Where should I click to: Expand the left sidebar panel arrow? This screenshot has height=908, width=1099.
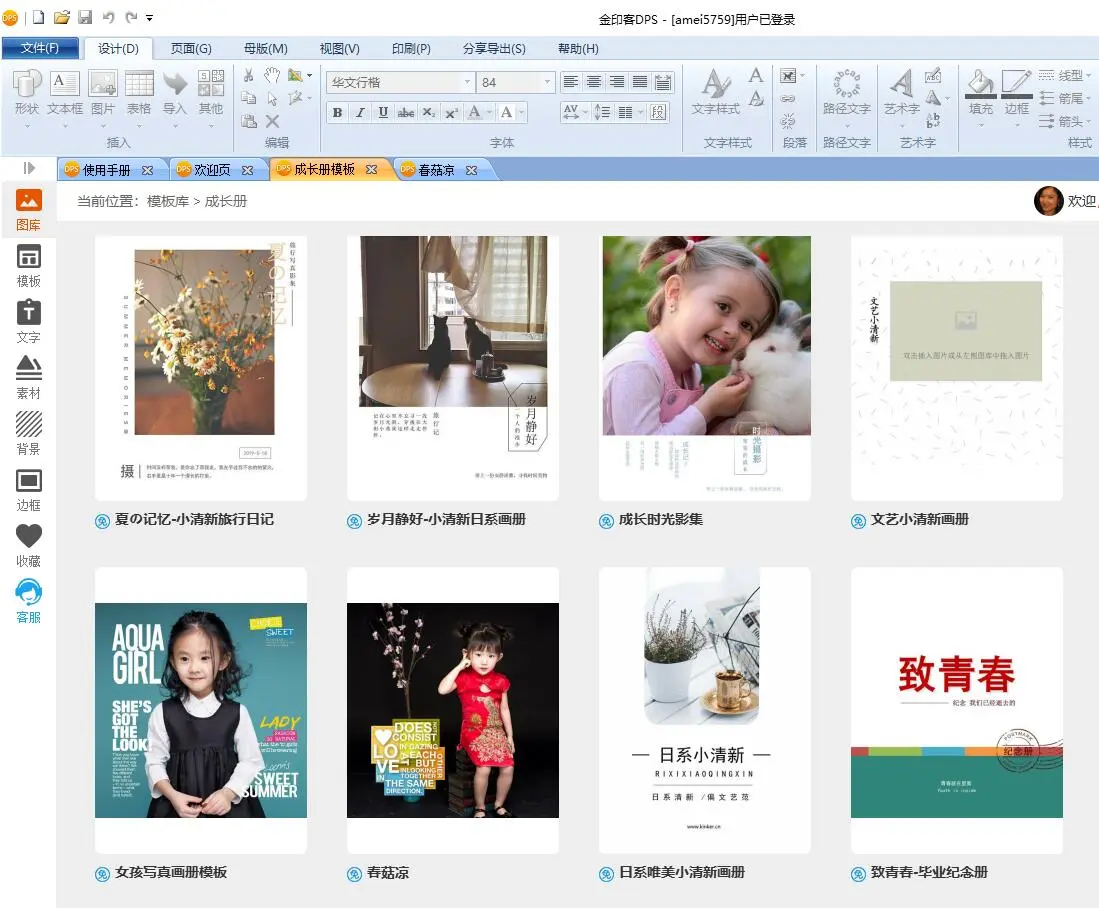click(29, 168)
